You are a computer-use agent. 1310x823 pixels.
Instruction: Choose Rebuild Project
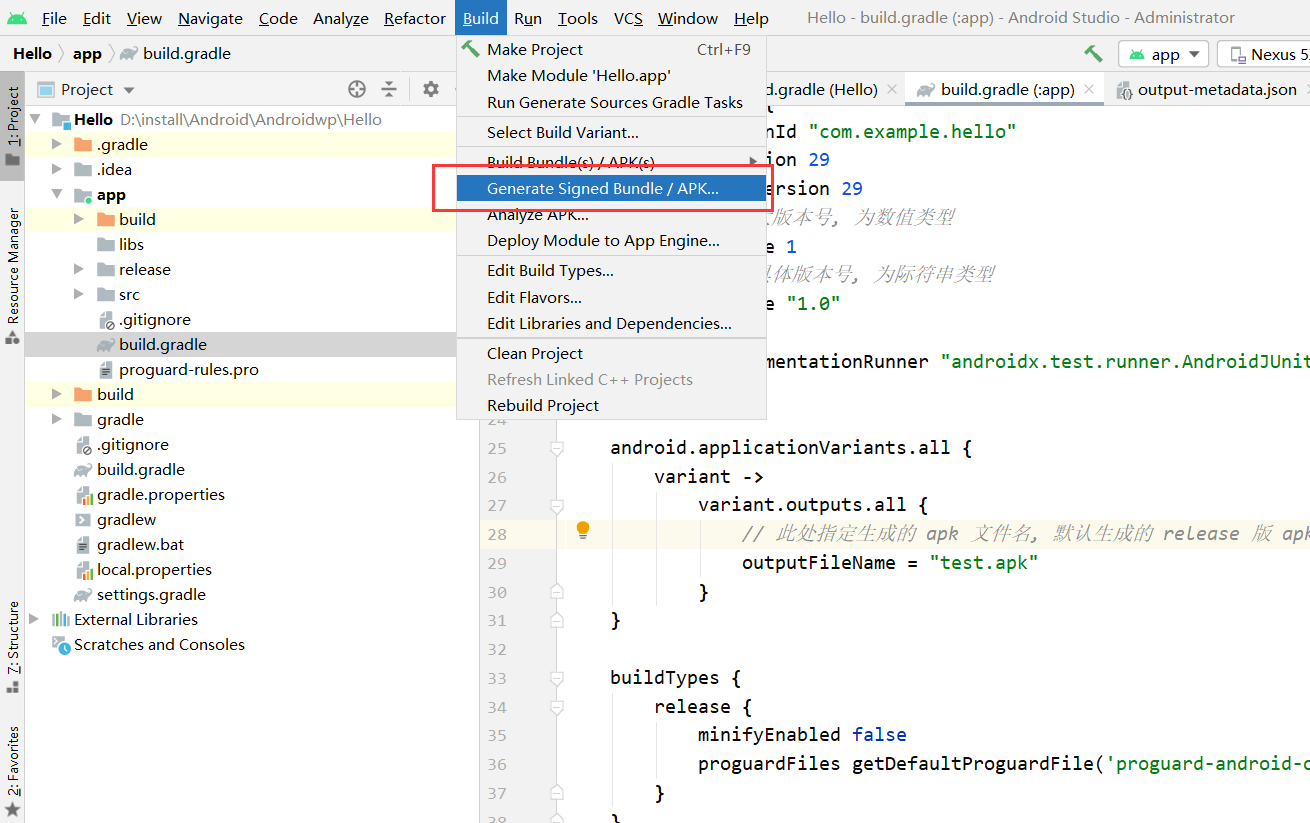click(x=611, y=405)
